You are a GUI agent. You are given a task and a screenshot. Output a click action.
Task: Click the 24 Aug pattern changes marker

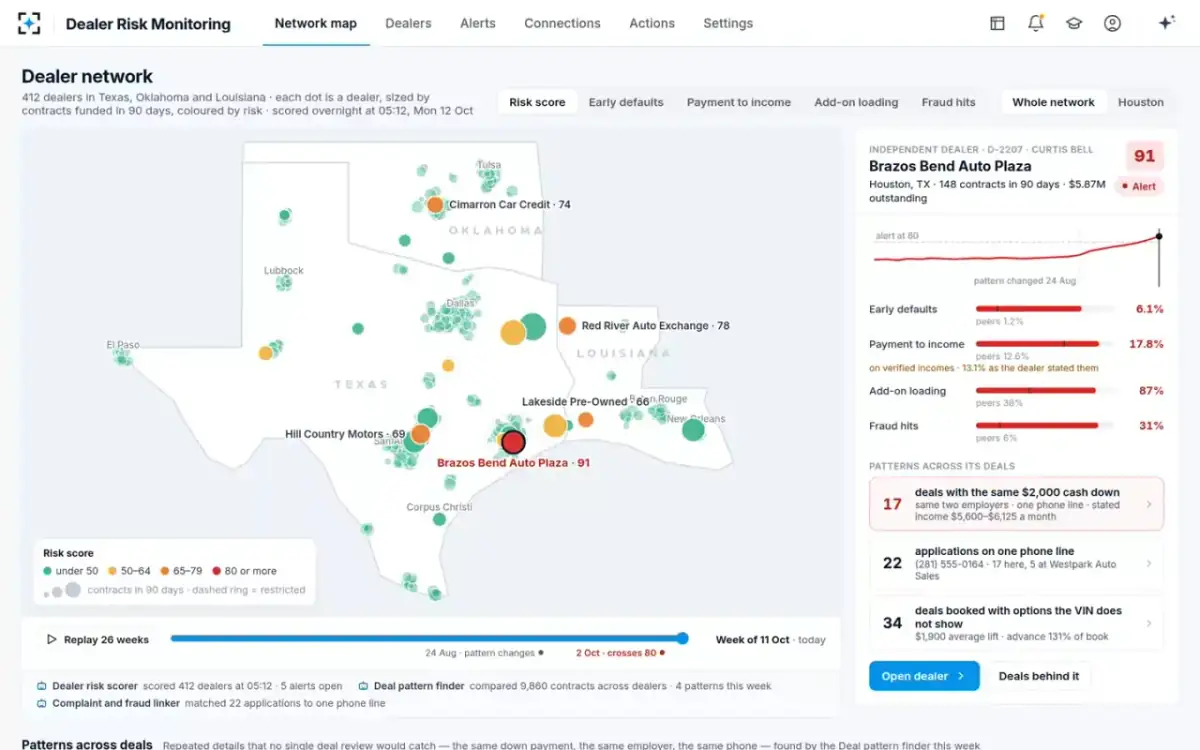pyautogui.click(x=484, y=653)
